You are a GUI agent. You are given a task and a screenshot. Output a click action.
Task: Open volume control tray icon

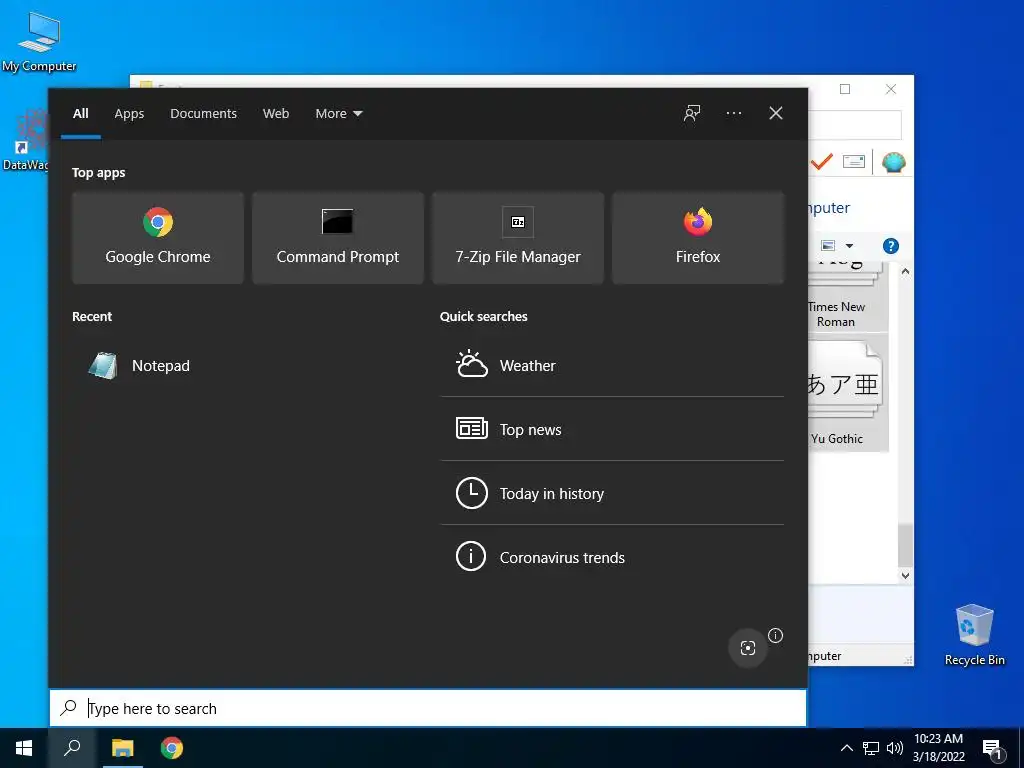click(x=895, y=748)
